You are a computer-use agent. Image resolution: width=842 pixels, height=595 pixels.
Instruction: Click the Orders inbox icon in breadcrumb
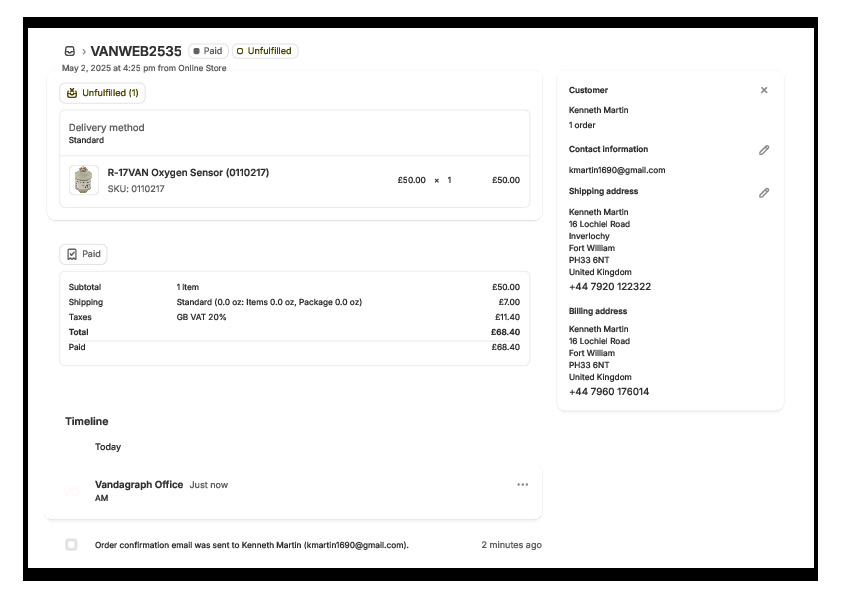pos(70,51)
